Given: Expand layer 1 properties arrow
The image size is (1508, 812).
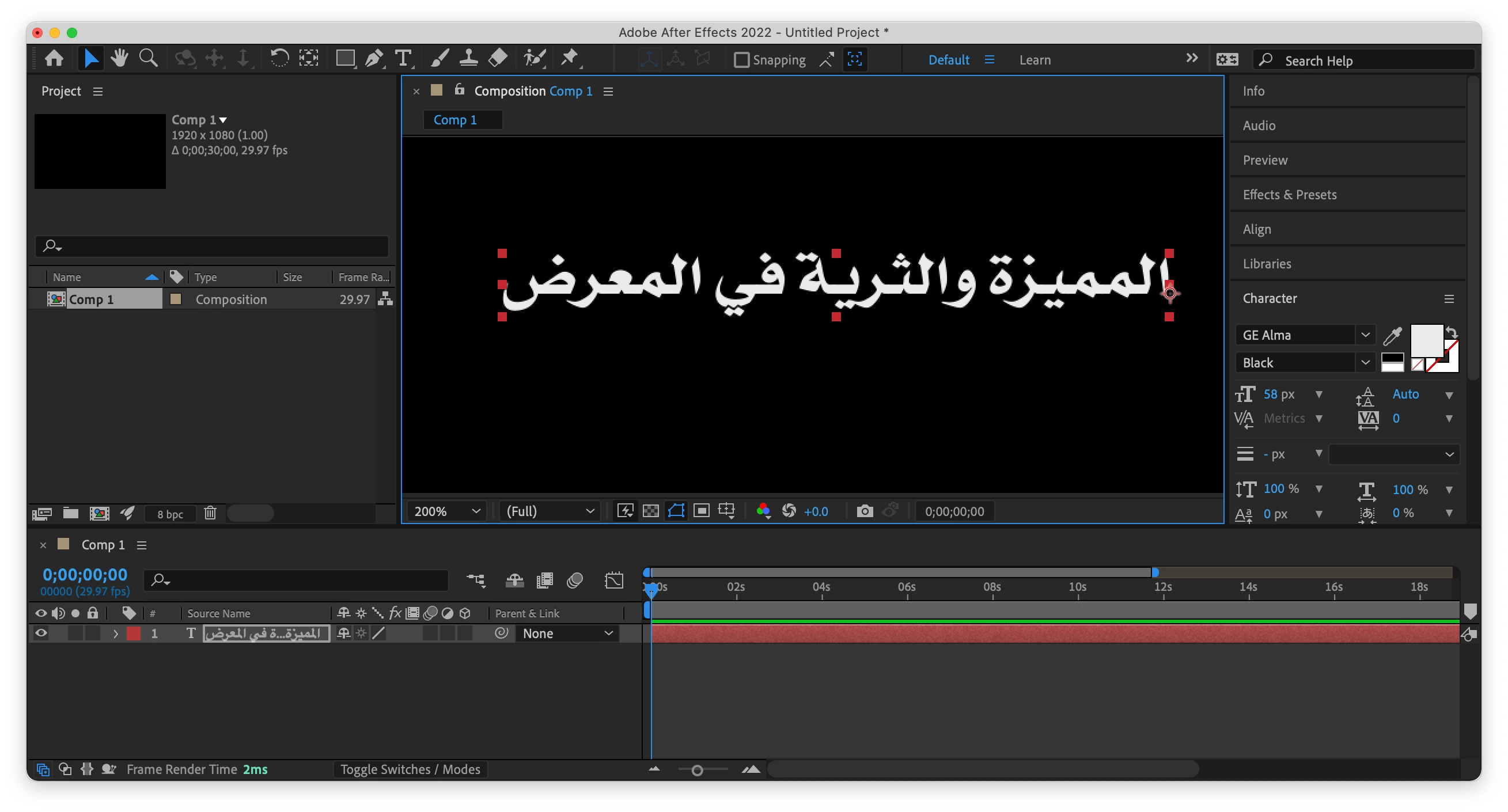Looking at the screenshot, I should (x=115, y=633).
